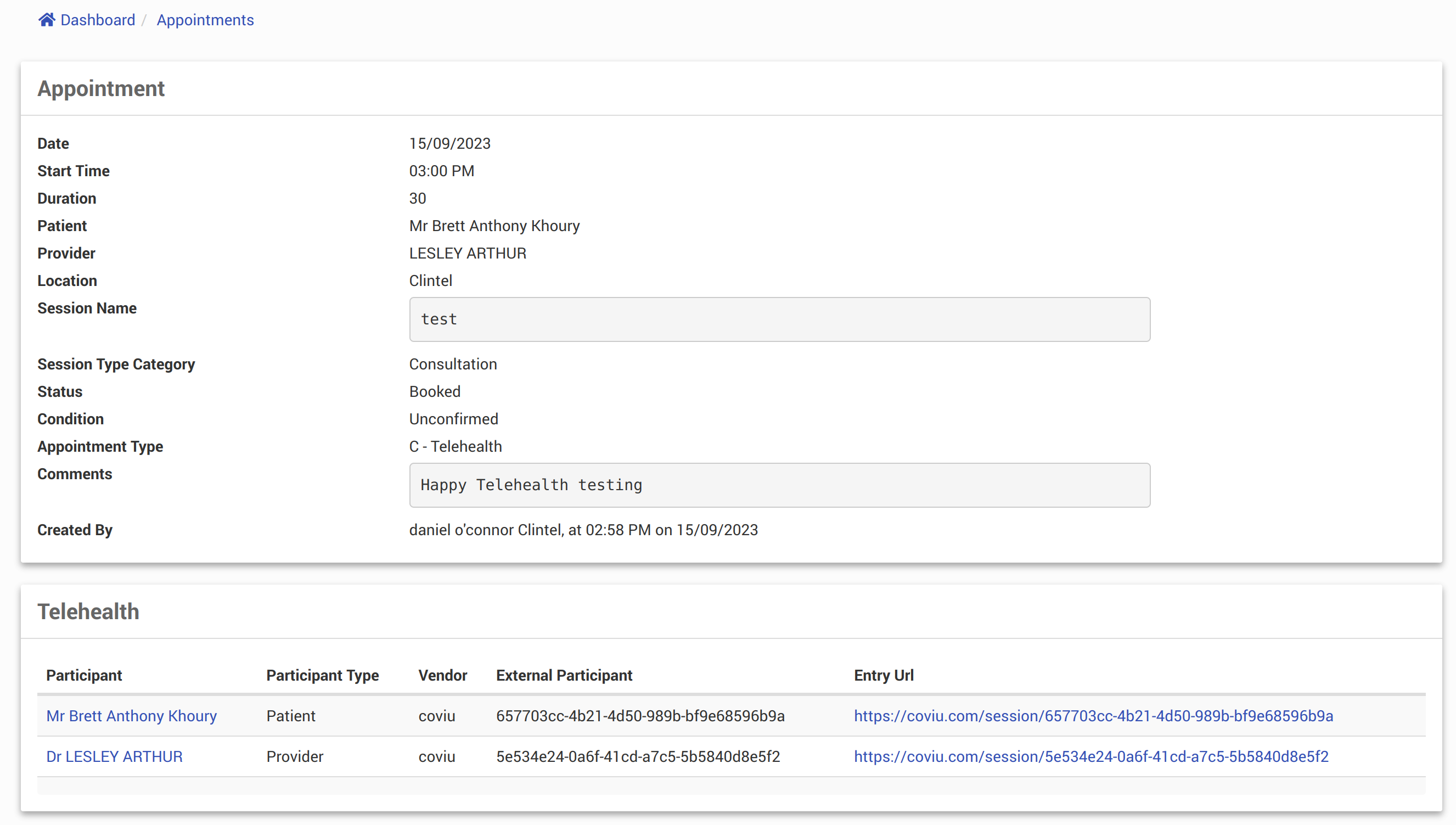
Task: Open participant Mr Brett Anthony Khoury
Action: (131, 716)
